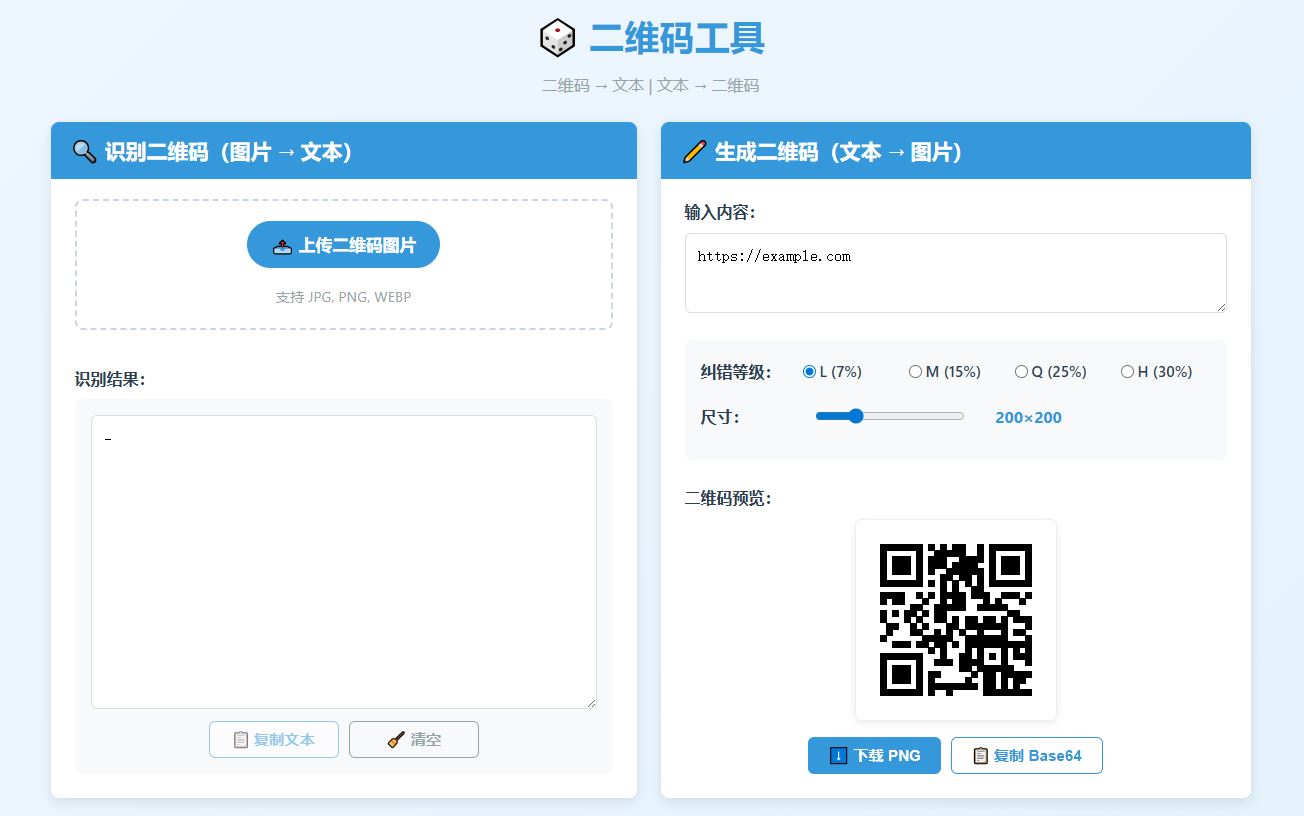Click the 尺寸 label
This screenshot has width=1304, height=816.
tap(720, 417)
